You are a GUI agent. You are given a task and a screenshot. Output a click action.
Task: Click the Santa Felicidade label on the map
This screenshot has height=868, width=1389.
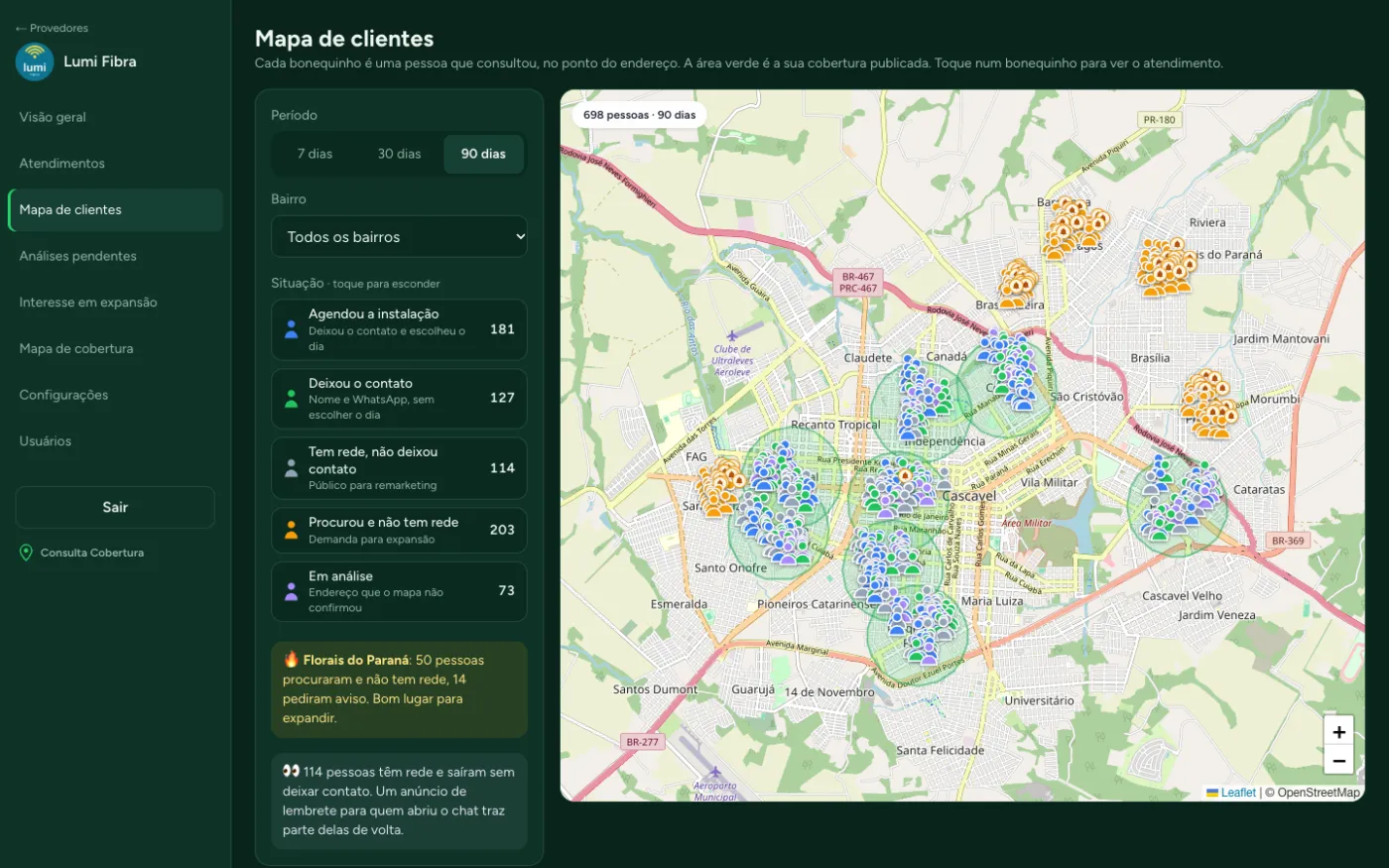(x=941, y=751)
